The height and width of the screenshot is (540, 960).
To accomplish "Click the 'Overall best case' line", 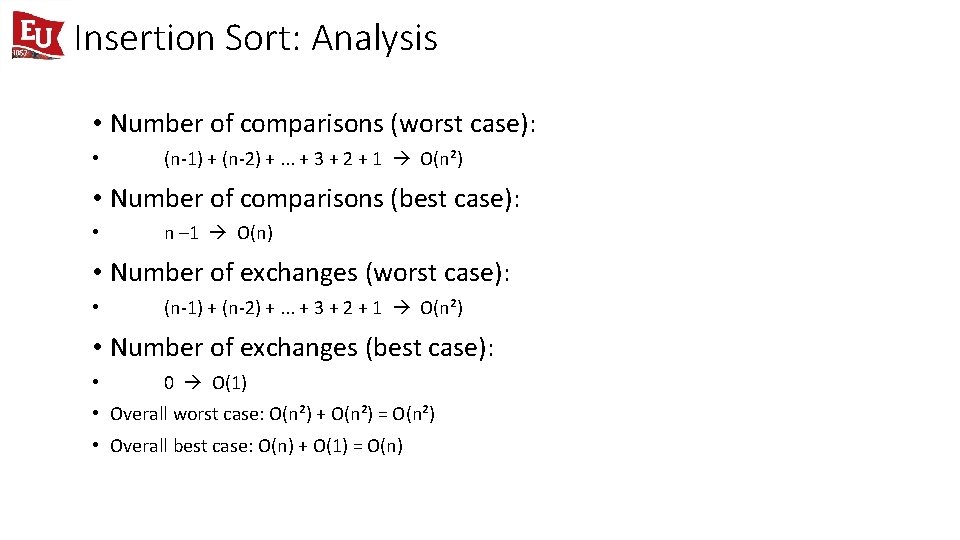I will (x=257, y=446).
